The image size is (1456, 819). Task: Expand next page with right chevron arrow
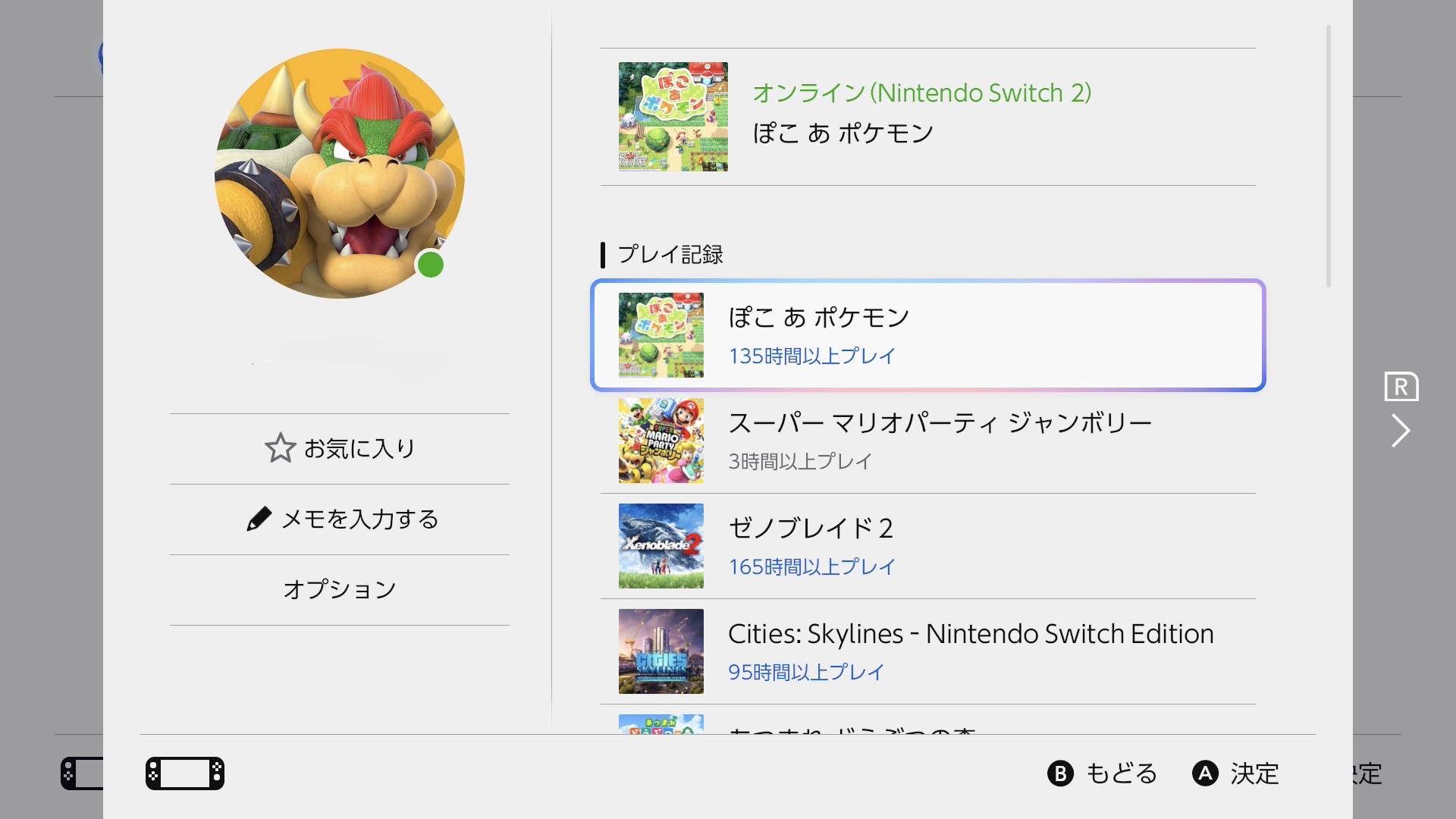tap(1400, 431)
